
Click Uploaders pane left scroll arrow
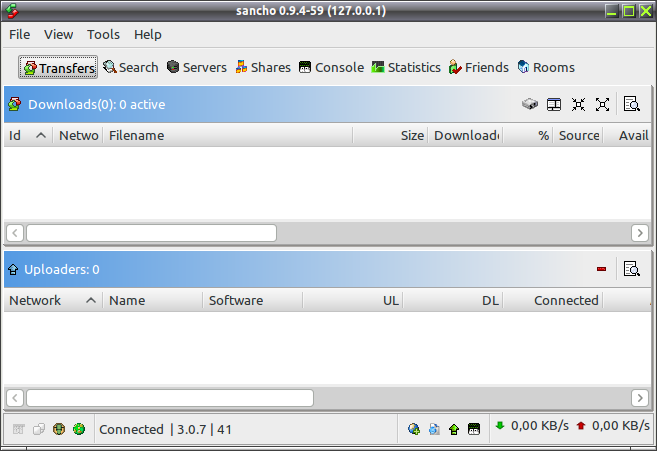click(x=15, y=397)
